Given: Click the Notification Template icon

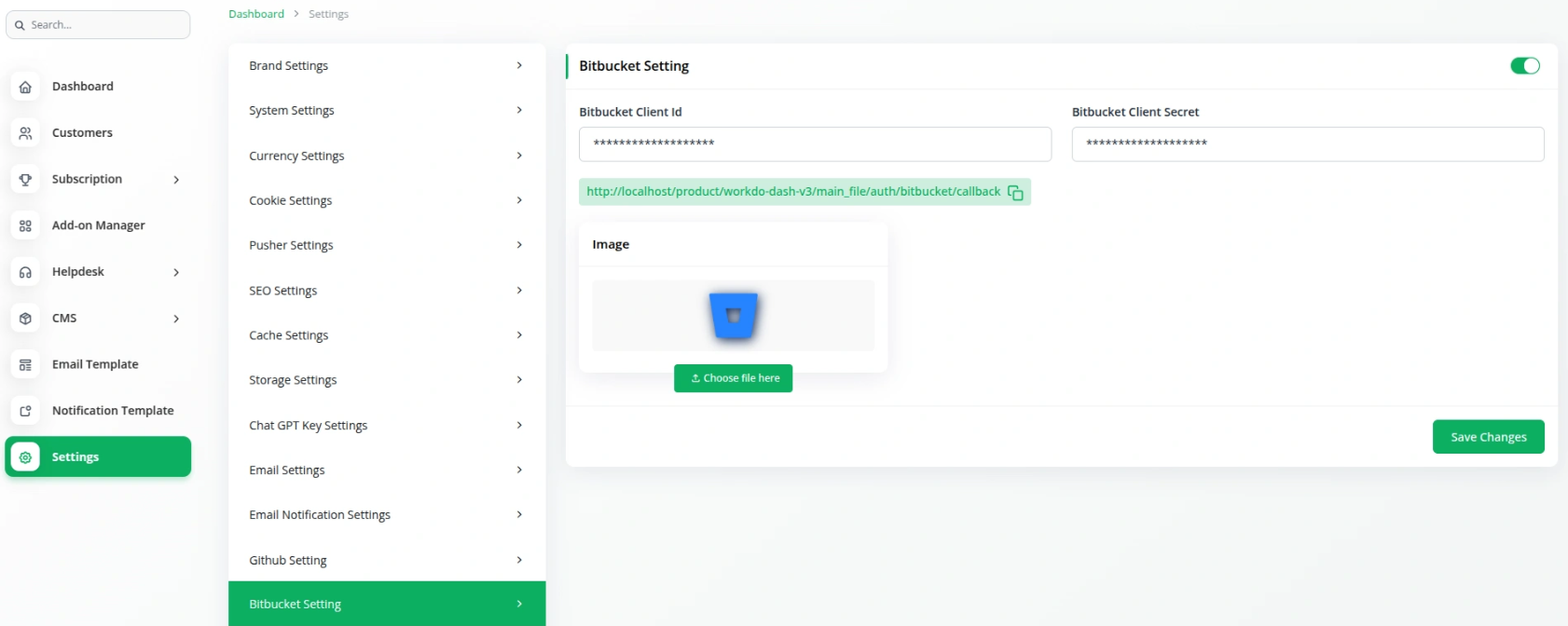Looking at the screenshot, I should point(25,411).
